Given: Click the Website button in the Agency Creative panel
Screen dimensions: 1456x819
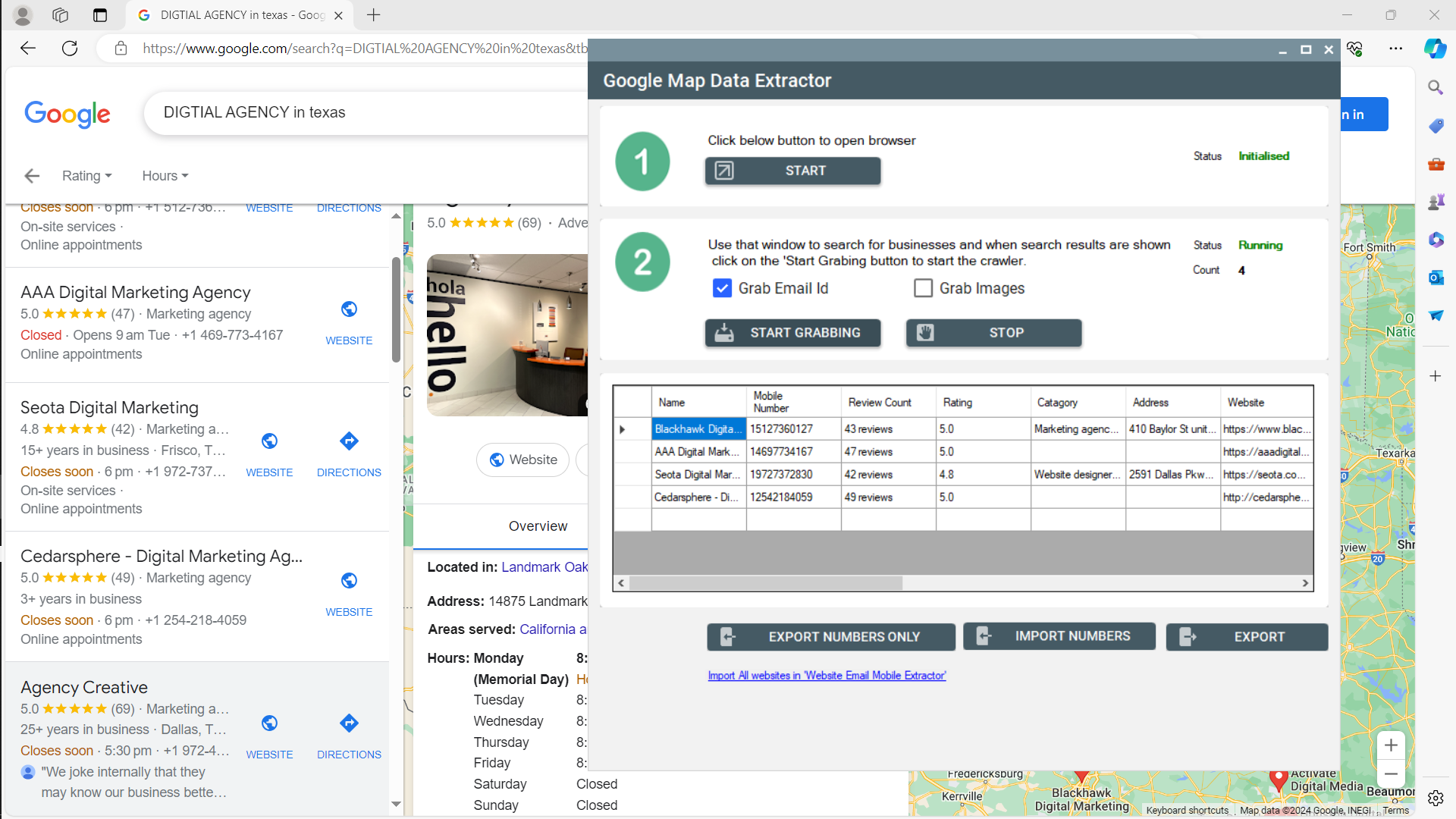Looking at the screenshot, I should click(x=522, y=460).
